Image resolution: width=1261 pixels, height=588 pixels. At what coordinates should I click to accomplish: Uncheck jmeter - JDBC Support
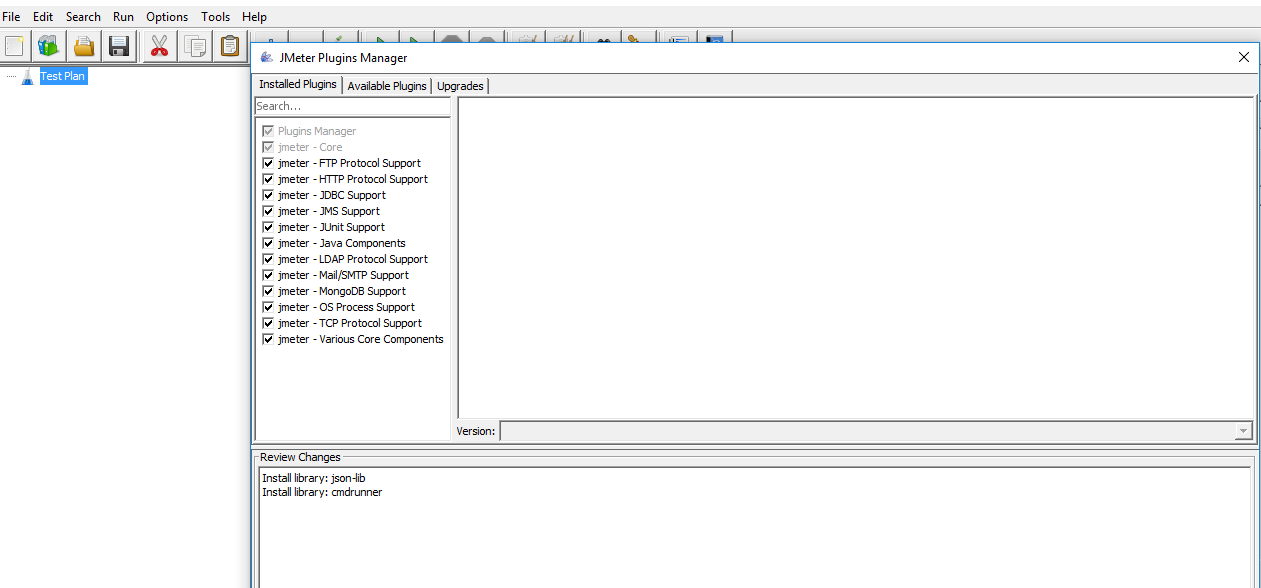268,195
